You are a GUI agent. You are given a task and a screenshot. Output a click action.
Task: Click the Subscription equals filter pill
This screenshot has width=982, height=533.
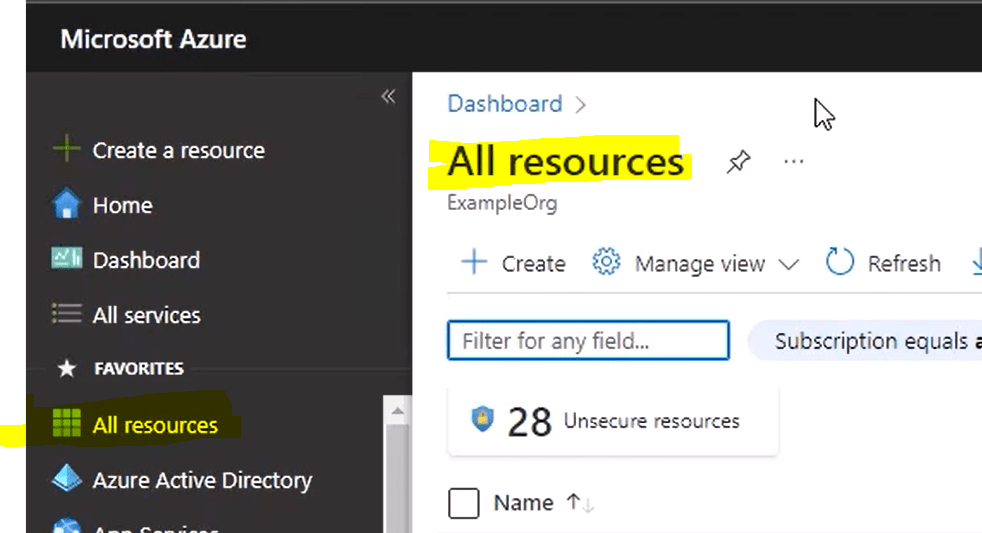point(866,341)
